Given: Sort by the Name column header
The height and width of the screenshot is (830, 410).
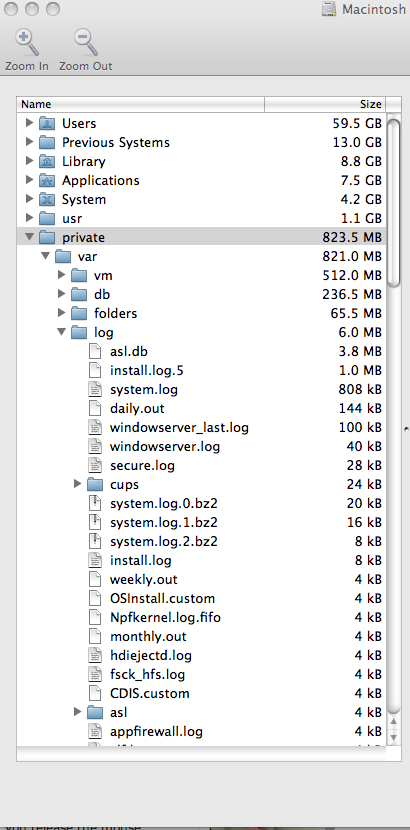Looking at the screenshot, I should pos(140,104).
